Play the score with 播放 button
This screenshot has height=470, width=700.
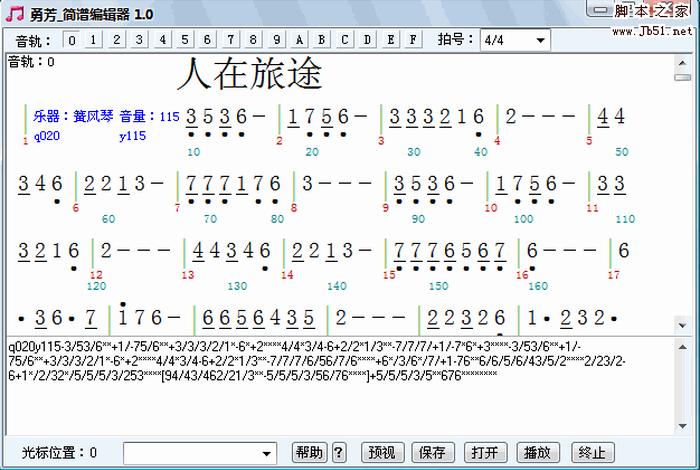[538, 453]
